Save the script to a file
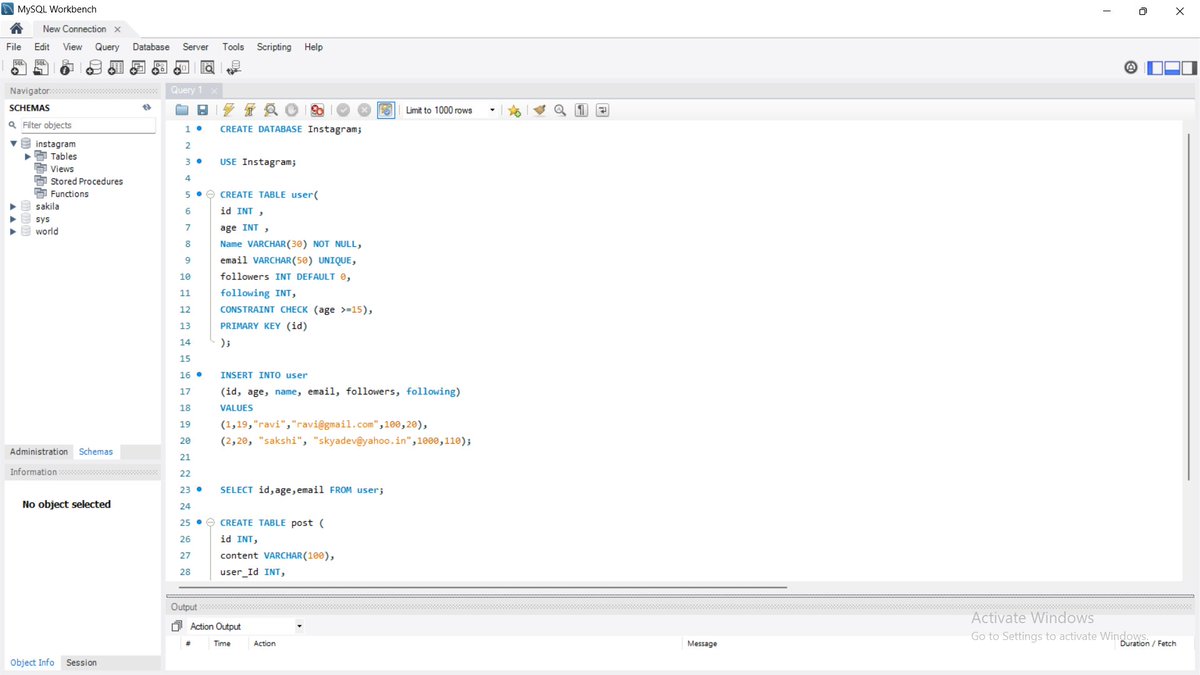The image size is (1200, 675). 202,110
